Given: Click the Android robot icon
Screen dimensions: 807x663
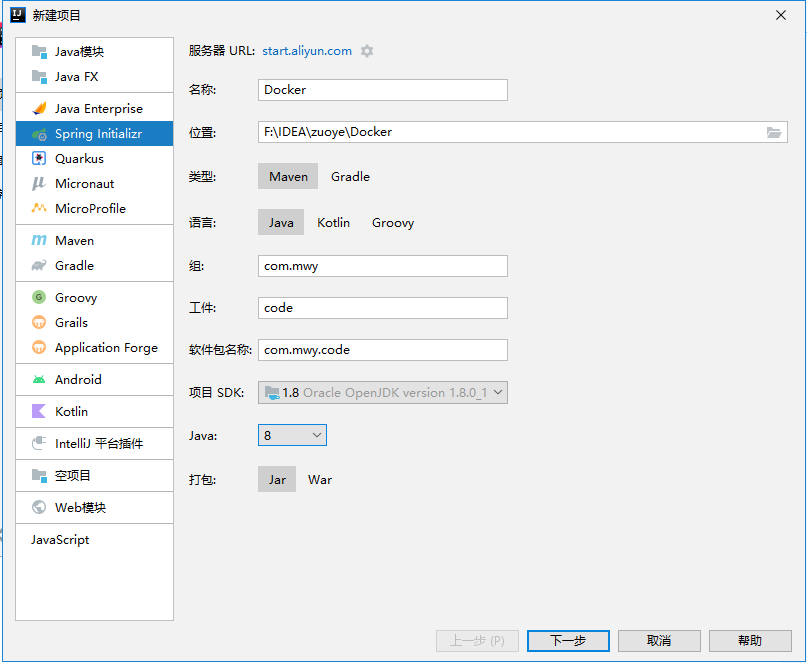Looking at the screenshot, I should 39,379.
